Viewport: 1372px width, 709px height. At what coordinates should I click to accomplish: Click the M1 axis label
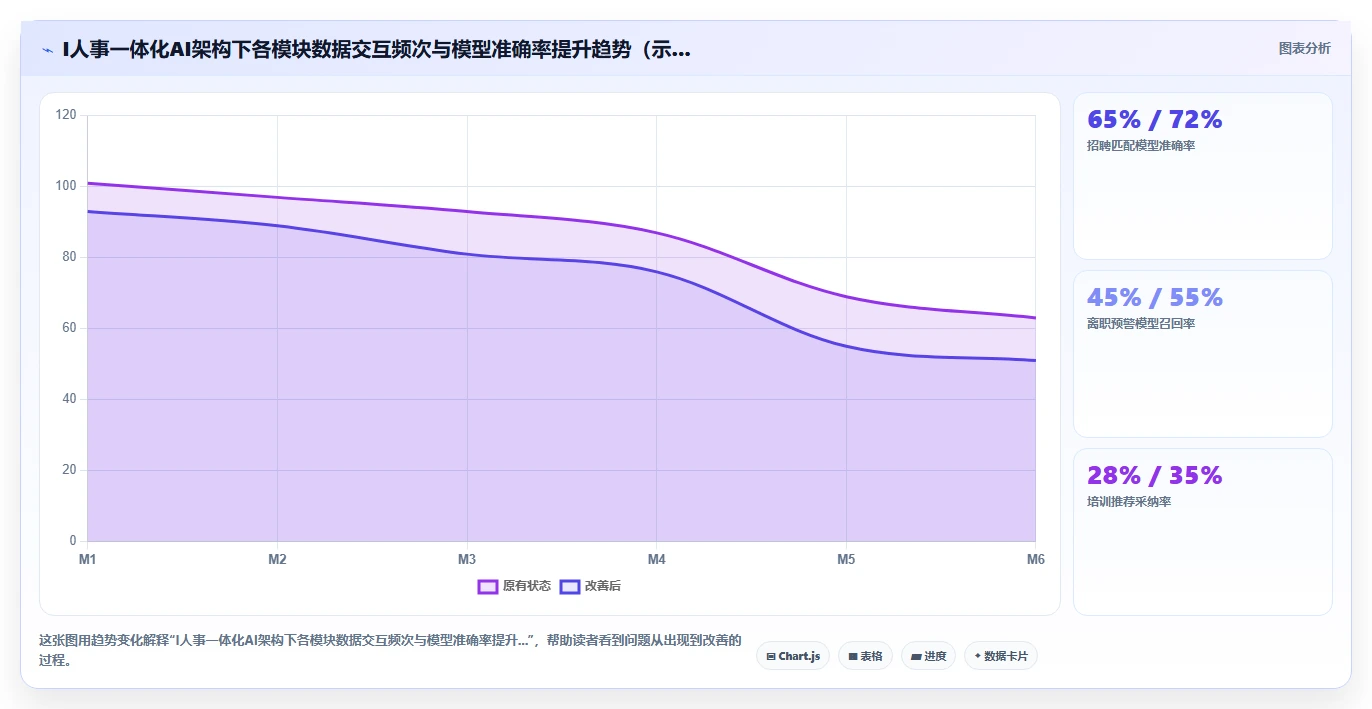[88, 560]
